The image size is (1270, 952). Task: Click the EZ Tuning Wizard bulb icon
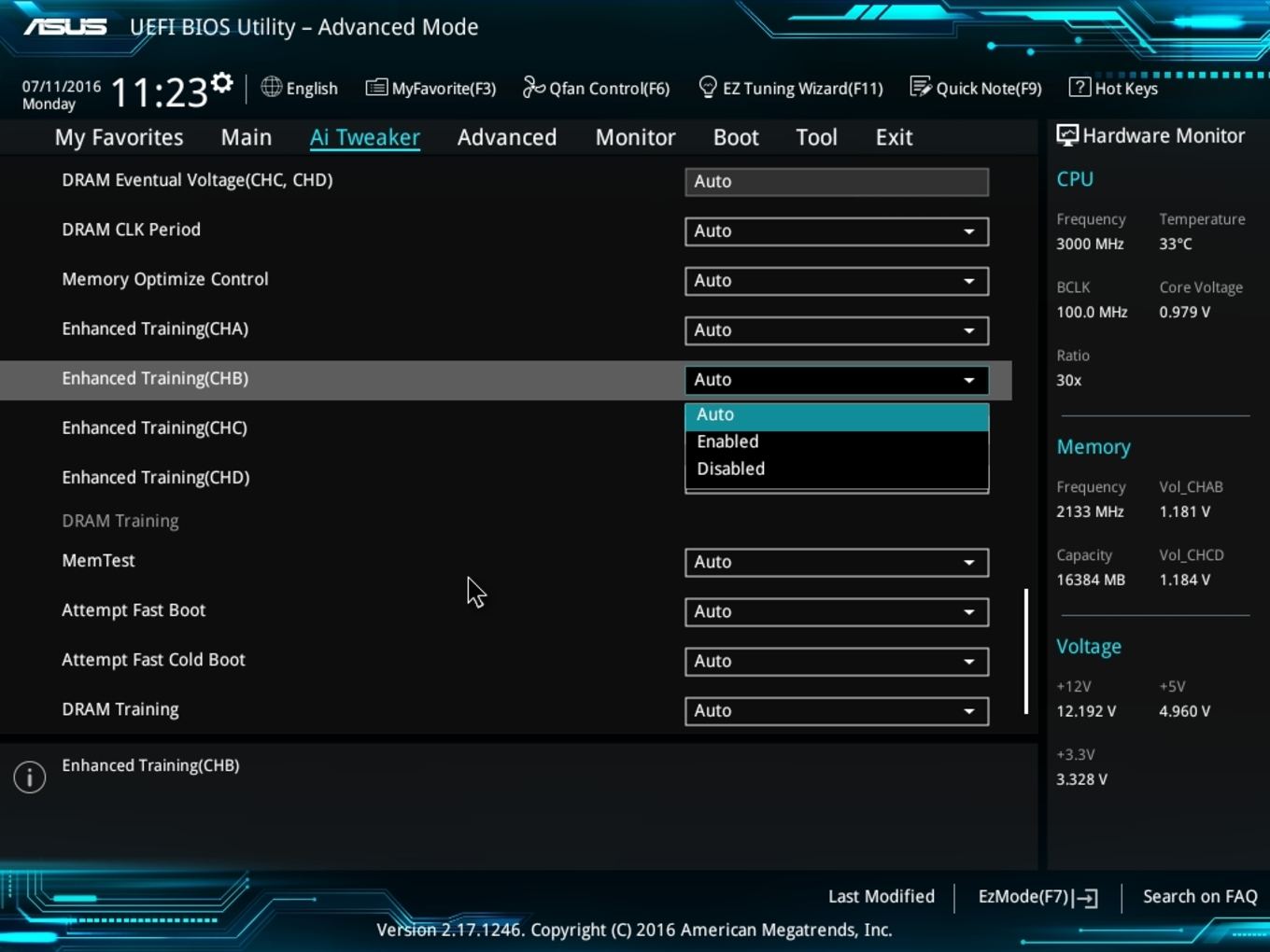(708, 88)
